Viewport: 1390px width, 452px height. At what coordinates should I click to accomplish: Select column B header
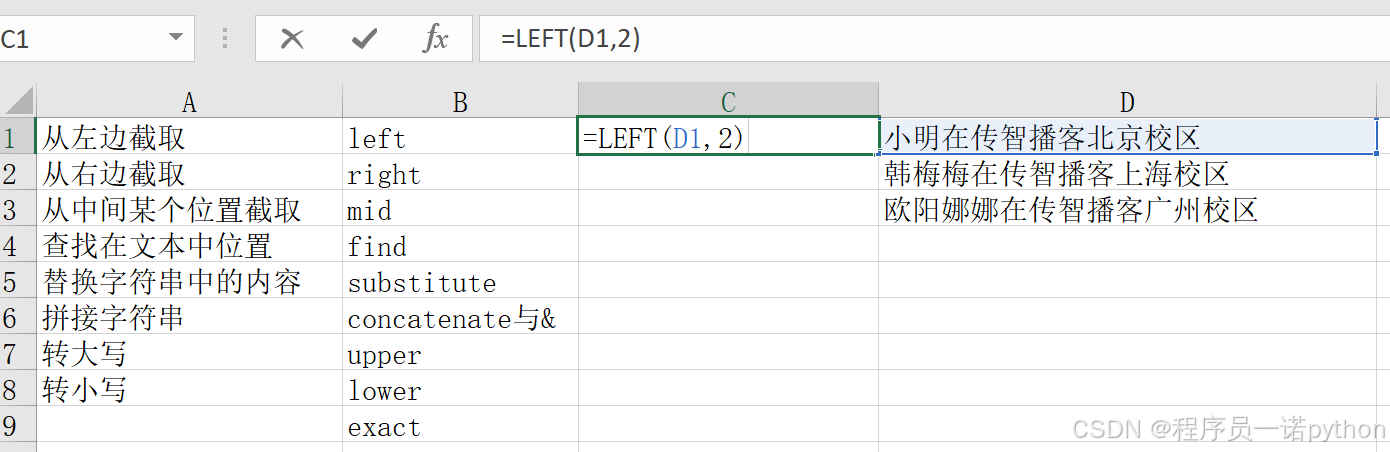[460, 101]
